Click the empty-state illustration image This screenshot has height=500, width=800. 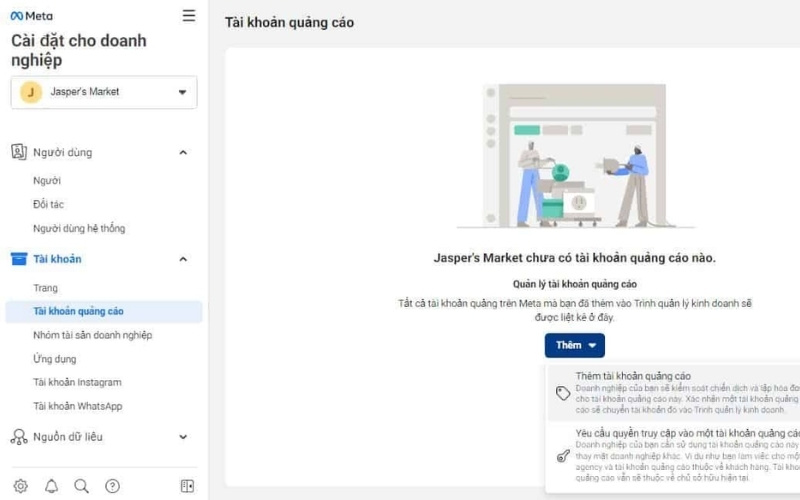coord(575,156)
